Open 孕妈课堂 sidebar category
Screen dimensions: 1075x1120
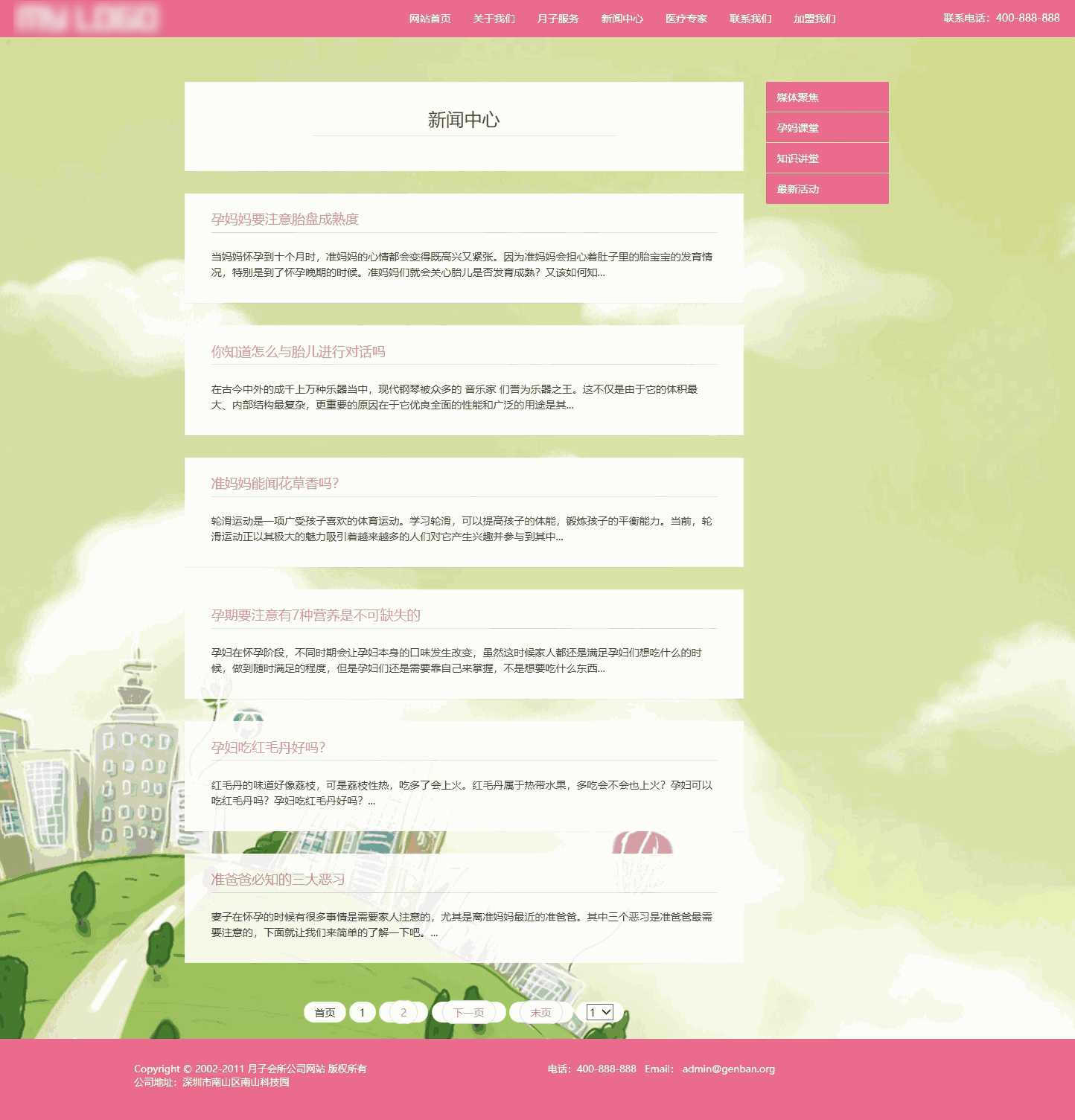coord(826,128)
